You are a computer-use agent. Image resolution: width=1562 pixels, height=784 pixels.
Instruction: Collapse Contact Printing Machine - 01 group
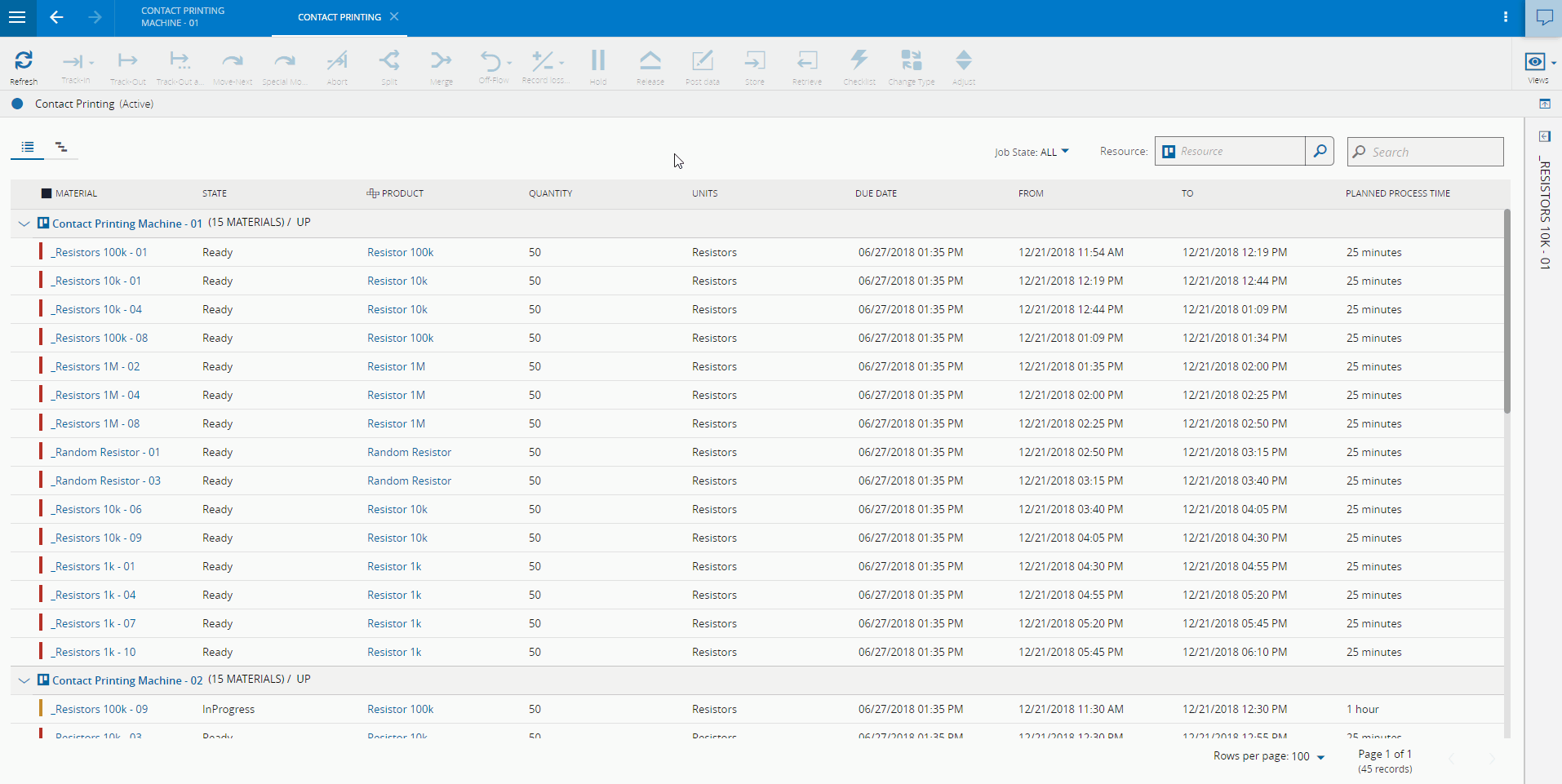(x=24, y=224)
